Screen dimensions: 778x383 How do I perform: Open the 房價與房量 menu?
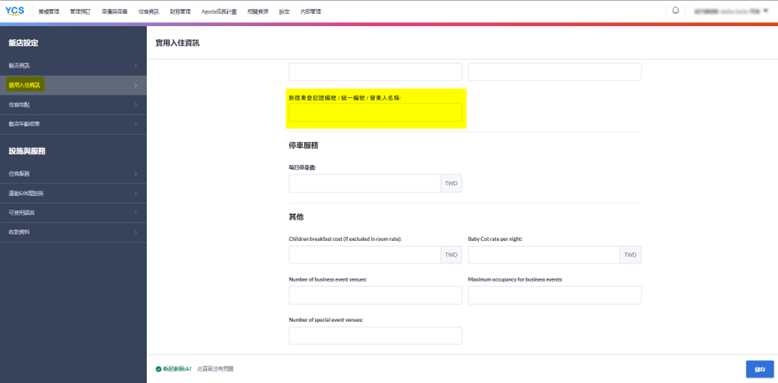pyautogui.click(x=115, y=11)
